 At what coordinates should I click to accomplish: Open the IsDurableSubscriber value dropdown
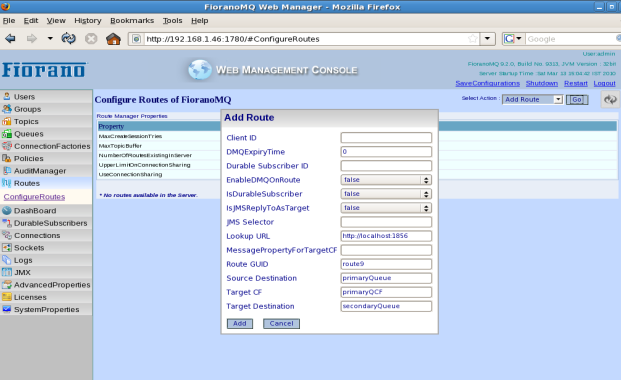click(x=386, y=194)
